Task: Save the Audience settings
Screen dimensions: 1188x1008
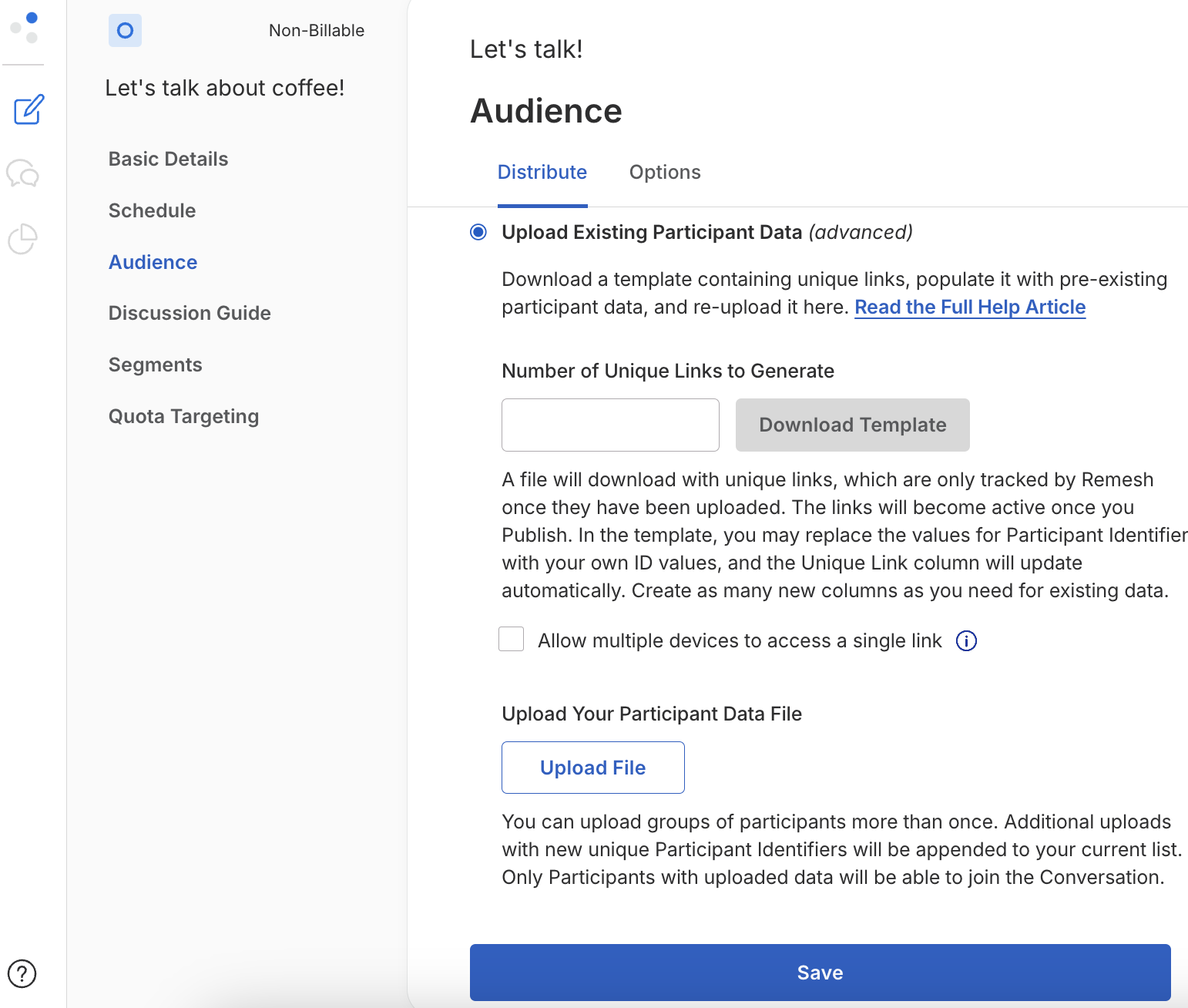Action: coord(819,973)
